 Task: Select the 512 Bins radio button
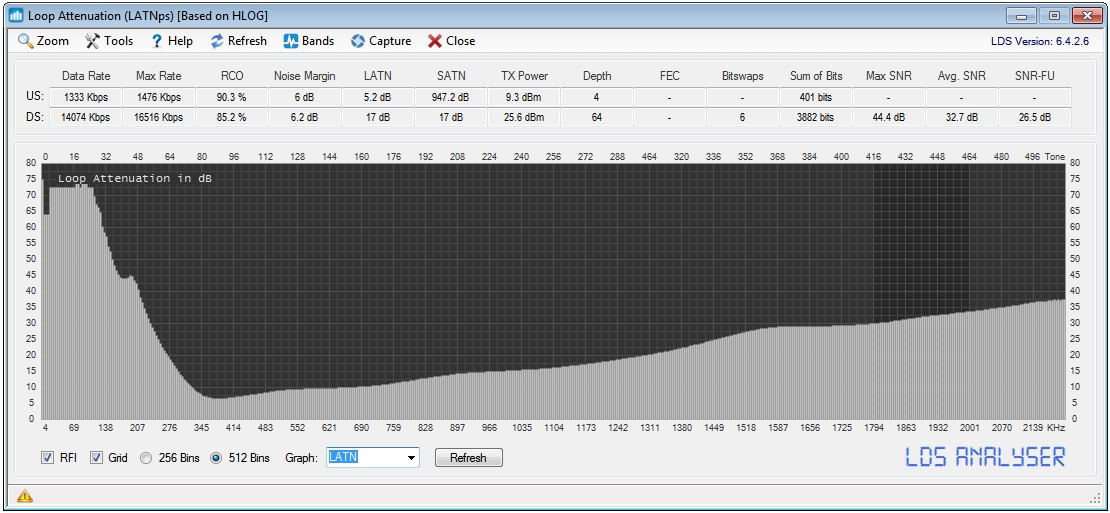point(215,458)
